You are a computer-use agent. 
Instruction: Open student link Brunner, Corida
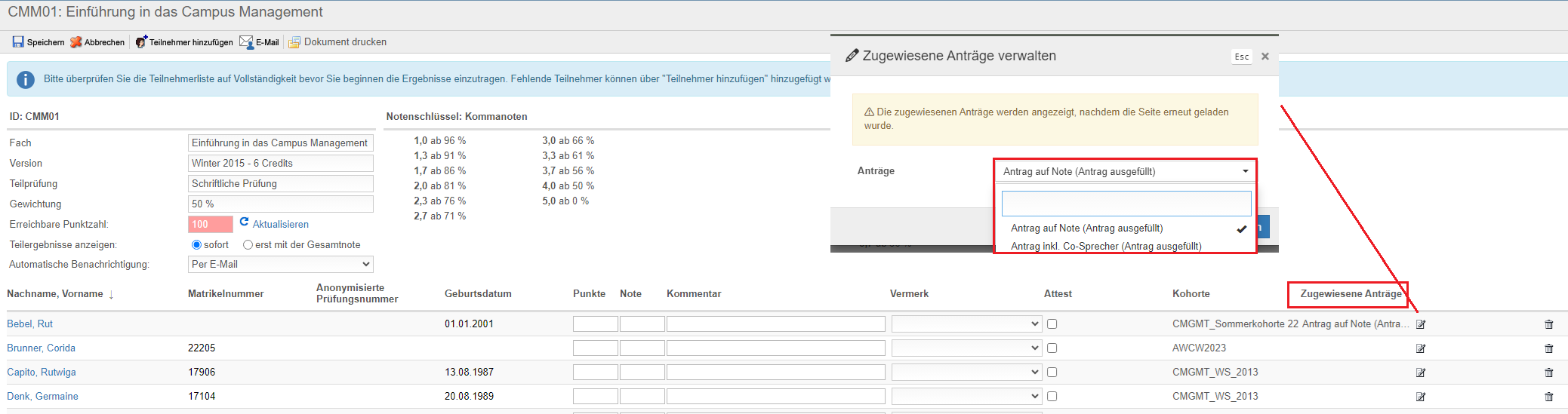point(42,348)
